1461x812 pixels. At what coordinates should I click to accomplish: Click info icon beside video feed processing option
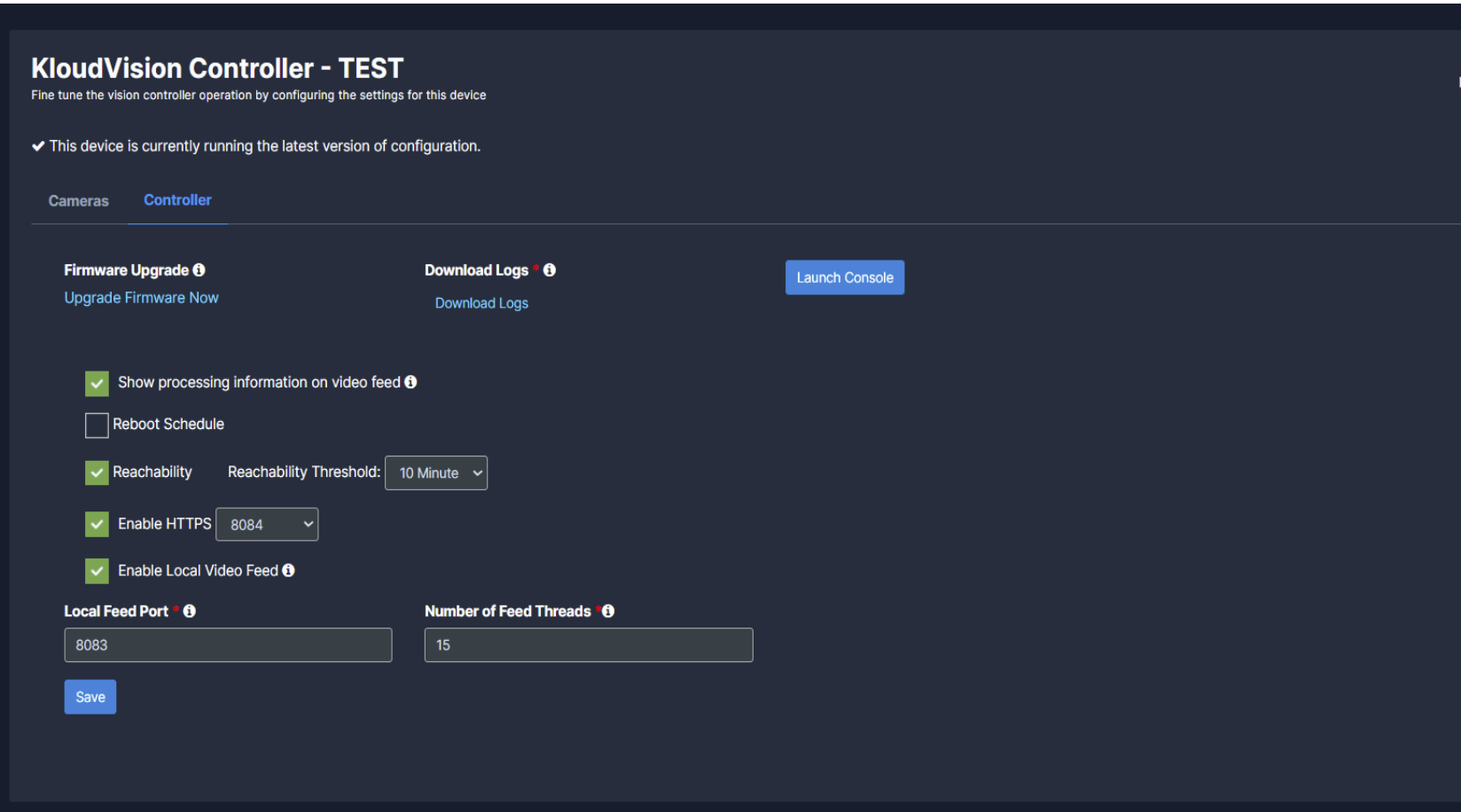[410, 382]
